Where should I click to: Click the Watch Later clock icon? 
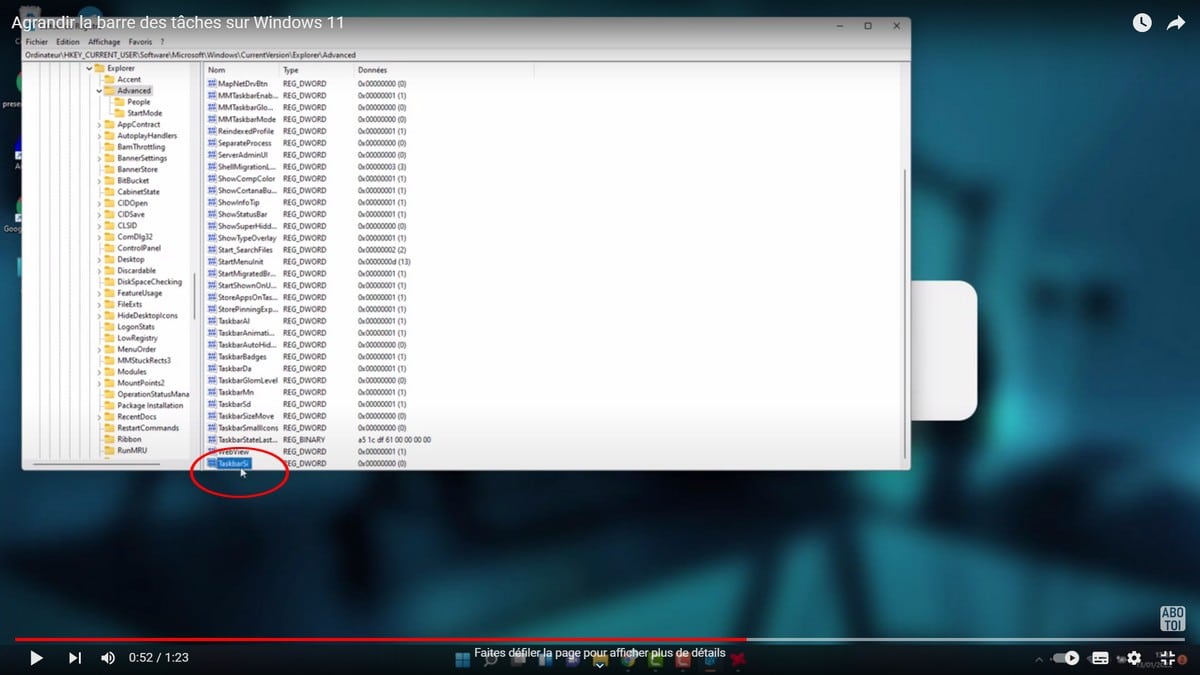pos(1141,23)
